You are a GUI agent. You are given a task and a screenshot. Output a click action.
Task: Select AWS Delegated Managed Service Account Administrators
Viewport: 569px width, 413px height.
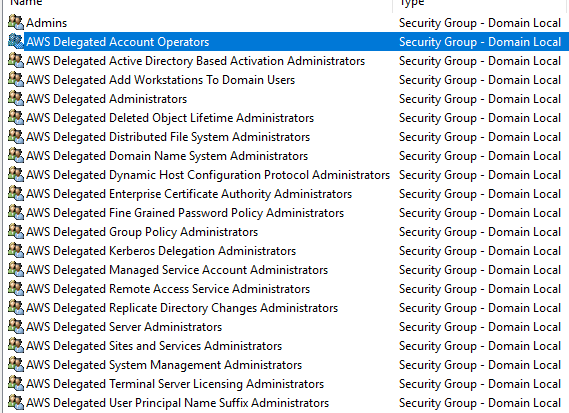pyautogui.click(x=177, y=270)
